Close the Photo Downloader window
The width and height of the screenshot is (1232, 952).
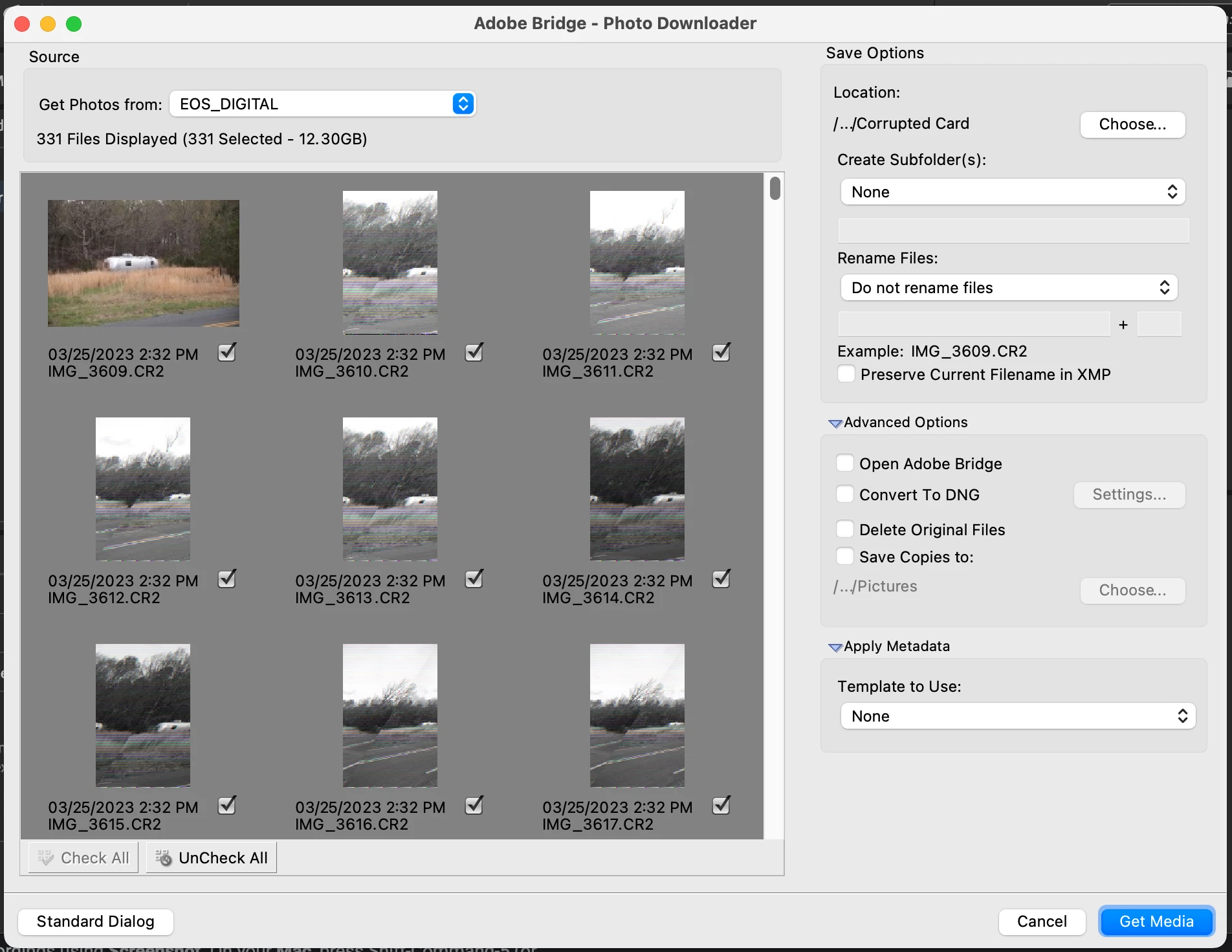click(x=22, y=24)
